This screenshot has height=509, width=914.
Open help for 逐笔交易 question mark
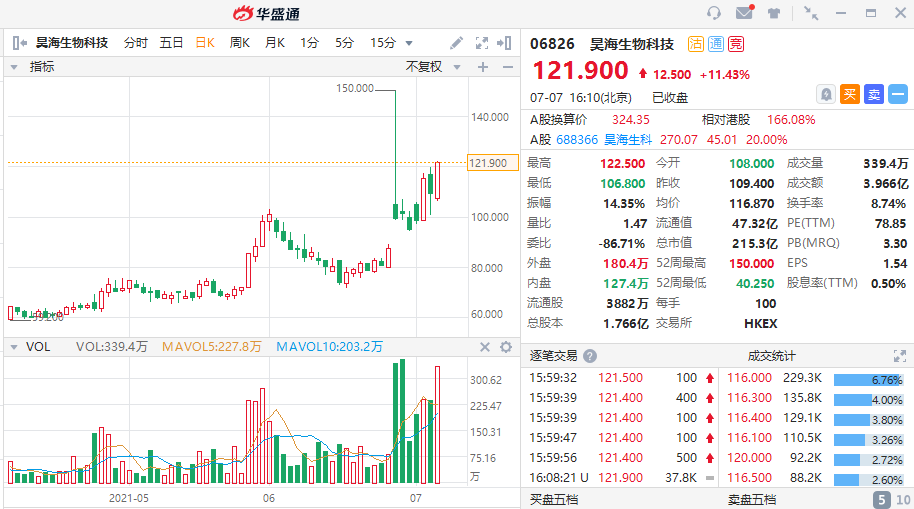pyautogui.click(x=590, y=356)
